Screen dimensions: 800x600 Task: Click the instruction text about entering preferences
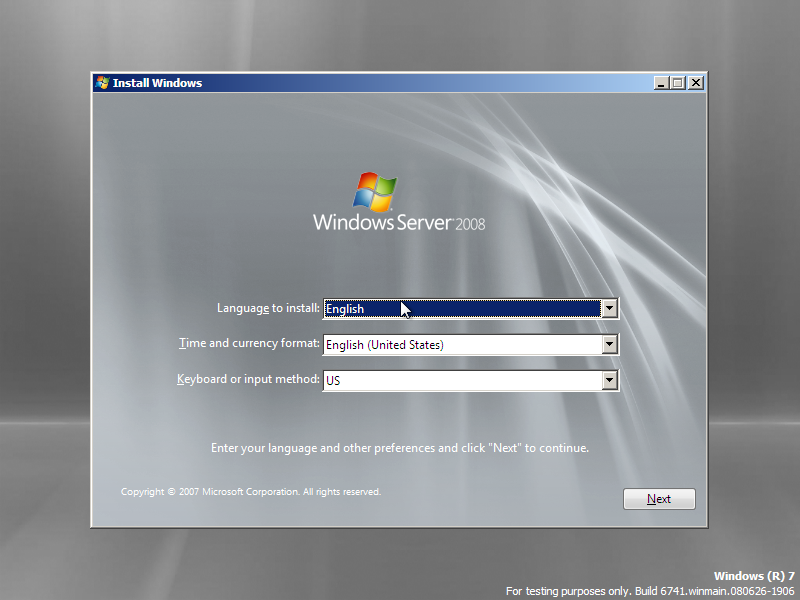pos(400,447)
